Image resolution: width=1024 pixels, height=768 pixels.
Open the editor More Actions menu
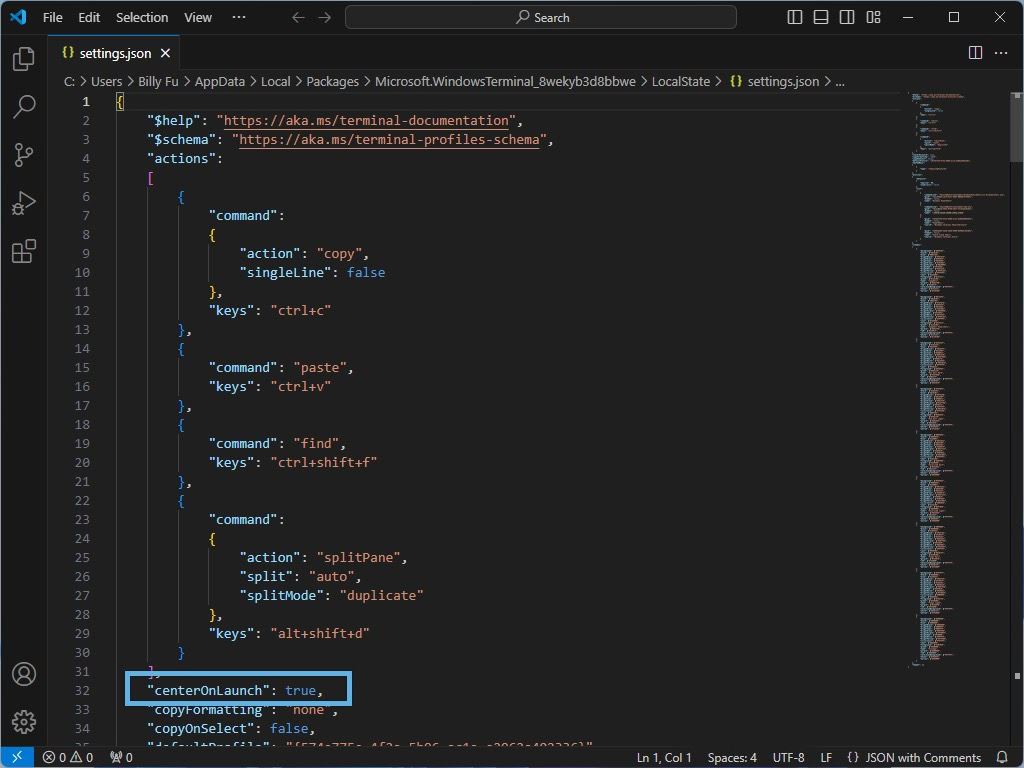pos(1001,53)
